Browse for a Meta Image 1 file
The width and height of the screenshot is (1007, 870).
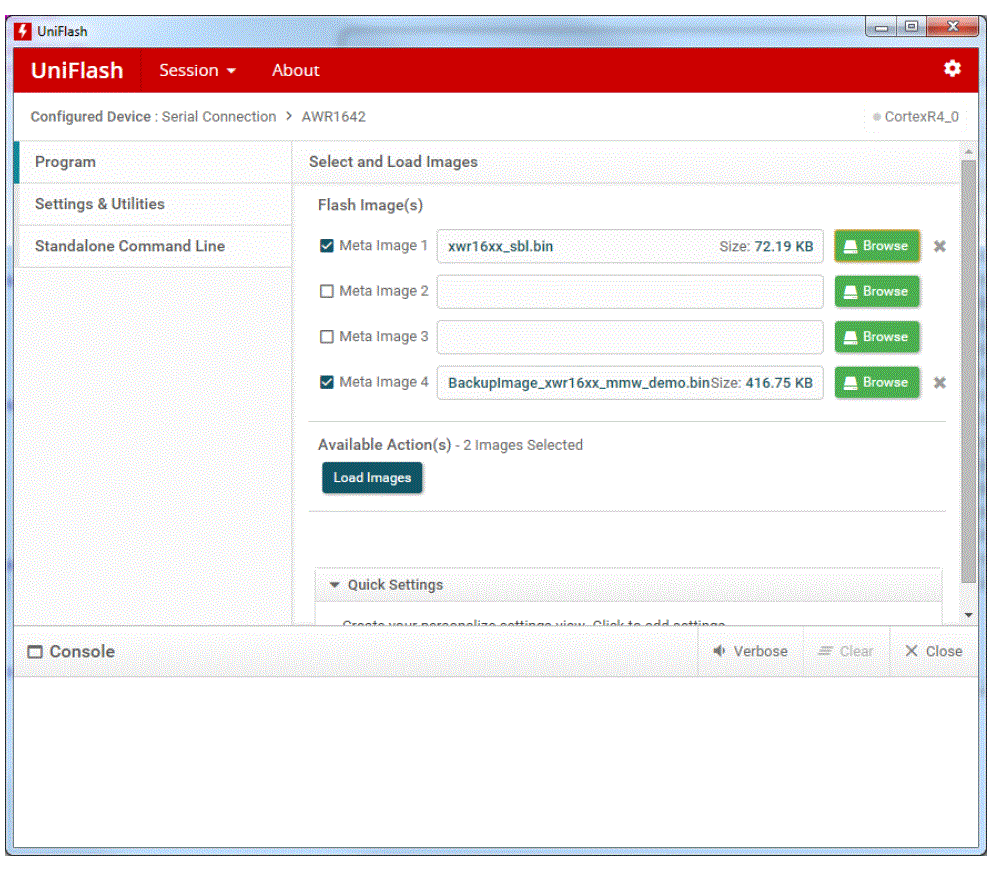point(877,246)
